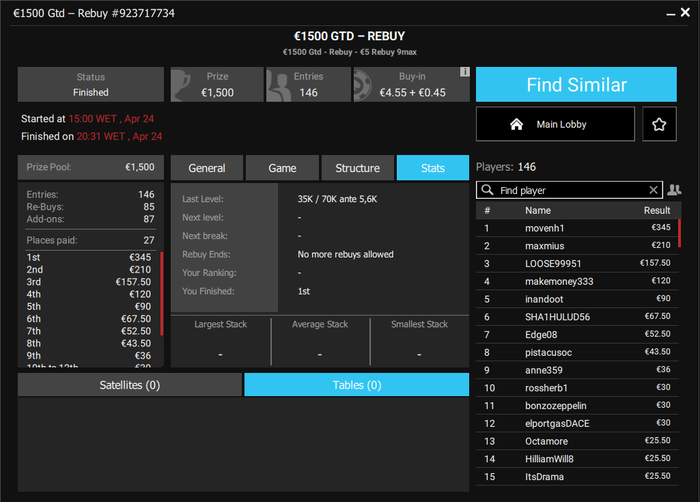Select the Tables (0) tab
This screenshot has width=700, height=502.
[x=357, y=385]
